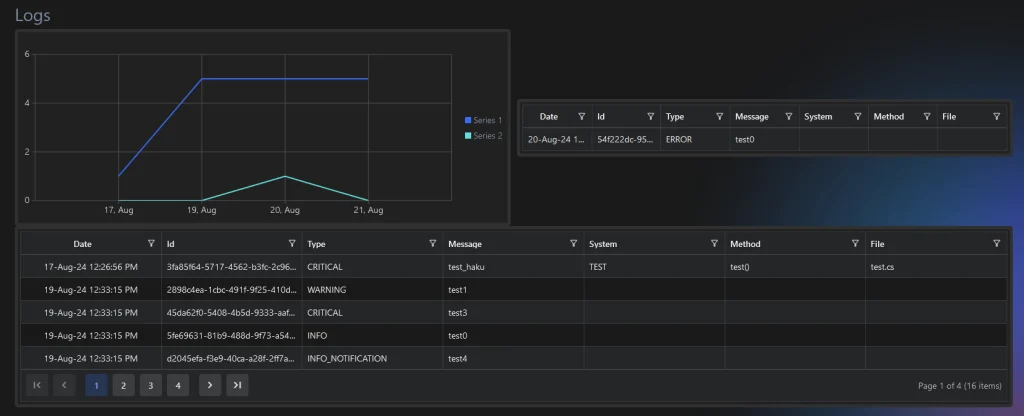Click filter icon on bottom grid File column
Viewport: 1024px width, 416px height.
point(997,243)
